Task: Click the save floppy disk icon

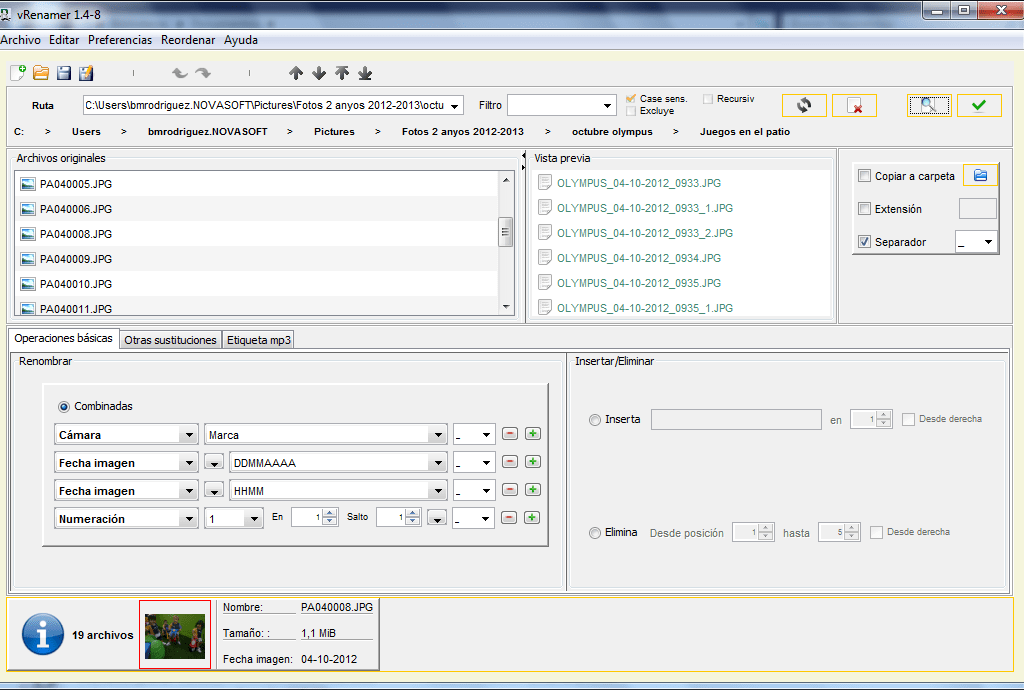Action: tap(64, 73)
